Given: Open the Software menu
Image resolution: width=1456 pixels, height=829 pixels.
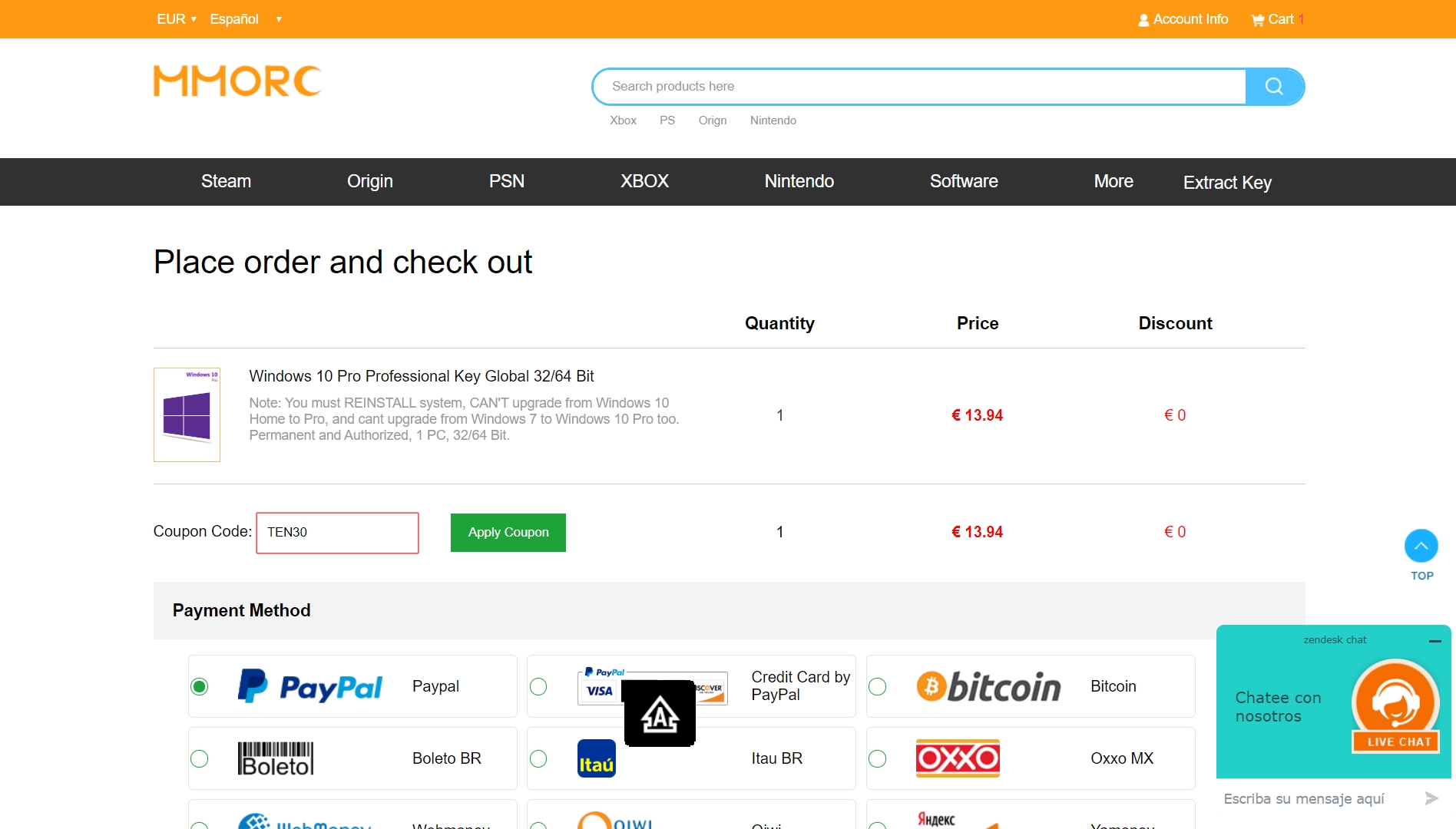Looking at the screenshot, I should pos(964,181).
